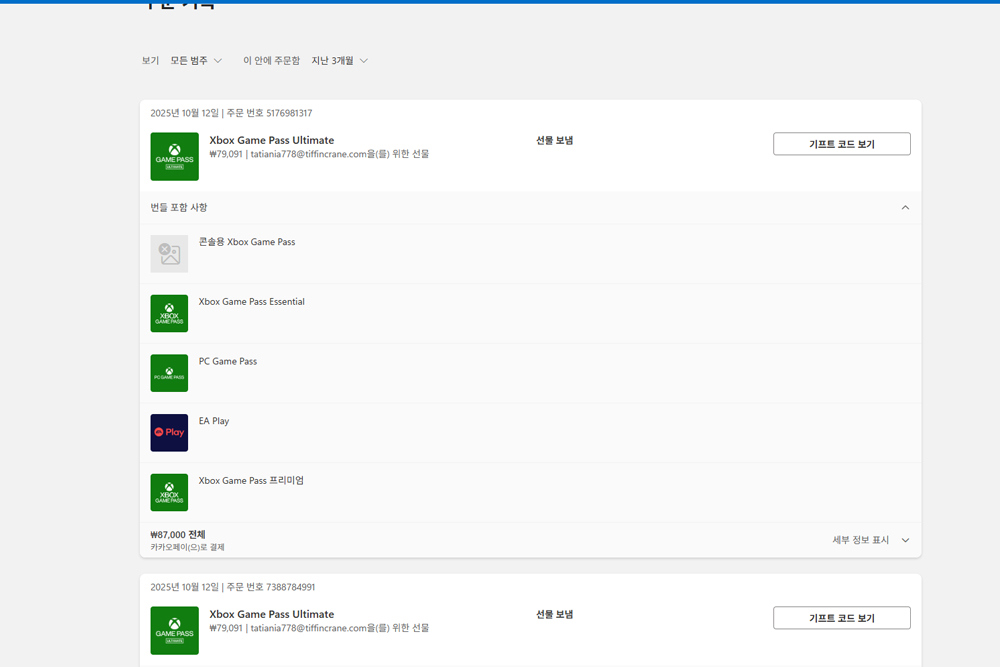
Task: Click the broken image placeholder for 콘솔용 Xbox Game Pass
Action: [169, 254]
